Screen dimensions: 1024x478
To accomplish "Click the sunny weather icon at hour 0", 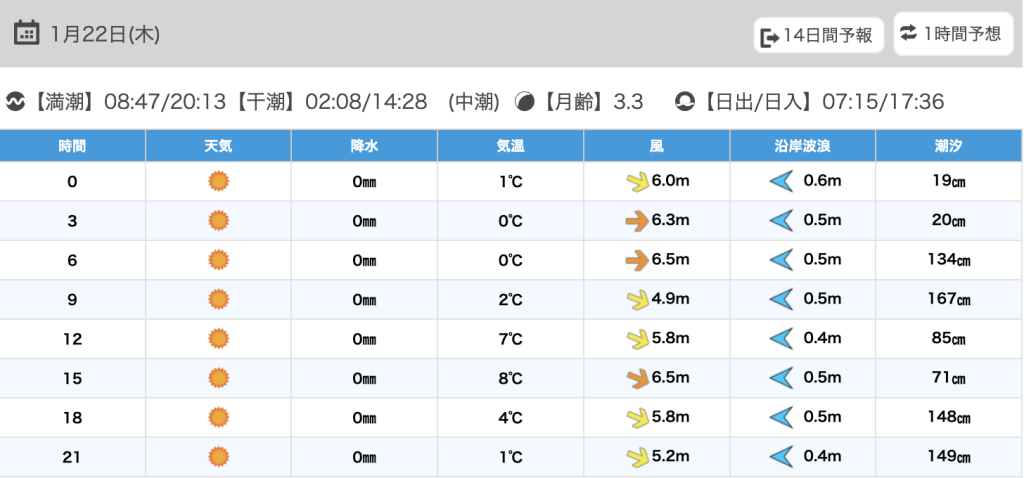I will (218, 181).
